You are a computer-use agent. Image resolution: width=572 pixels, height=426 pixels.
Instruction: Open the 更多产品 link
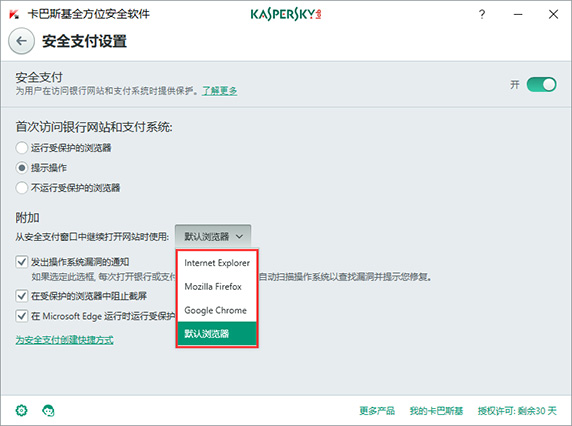tap(377, 411)
